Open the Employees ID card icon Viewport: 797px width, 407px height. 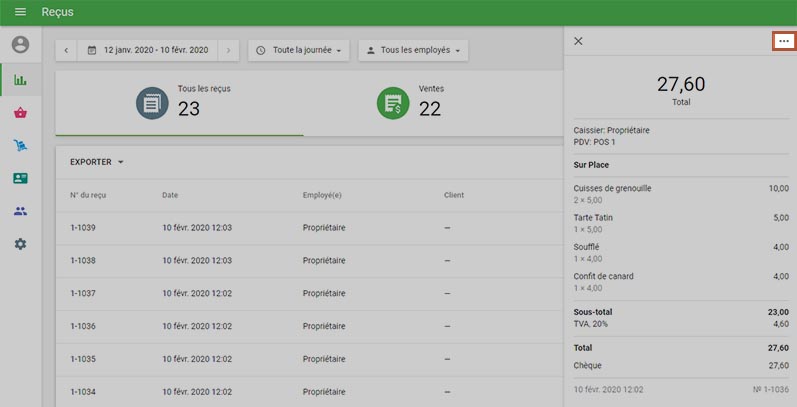pyautogui.click(x=20, y=178)
